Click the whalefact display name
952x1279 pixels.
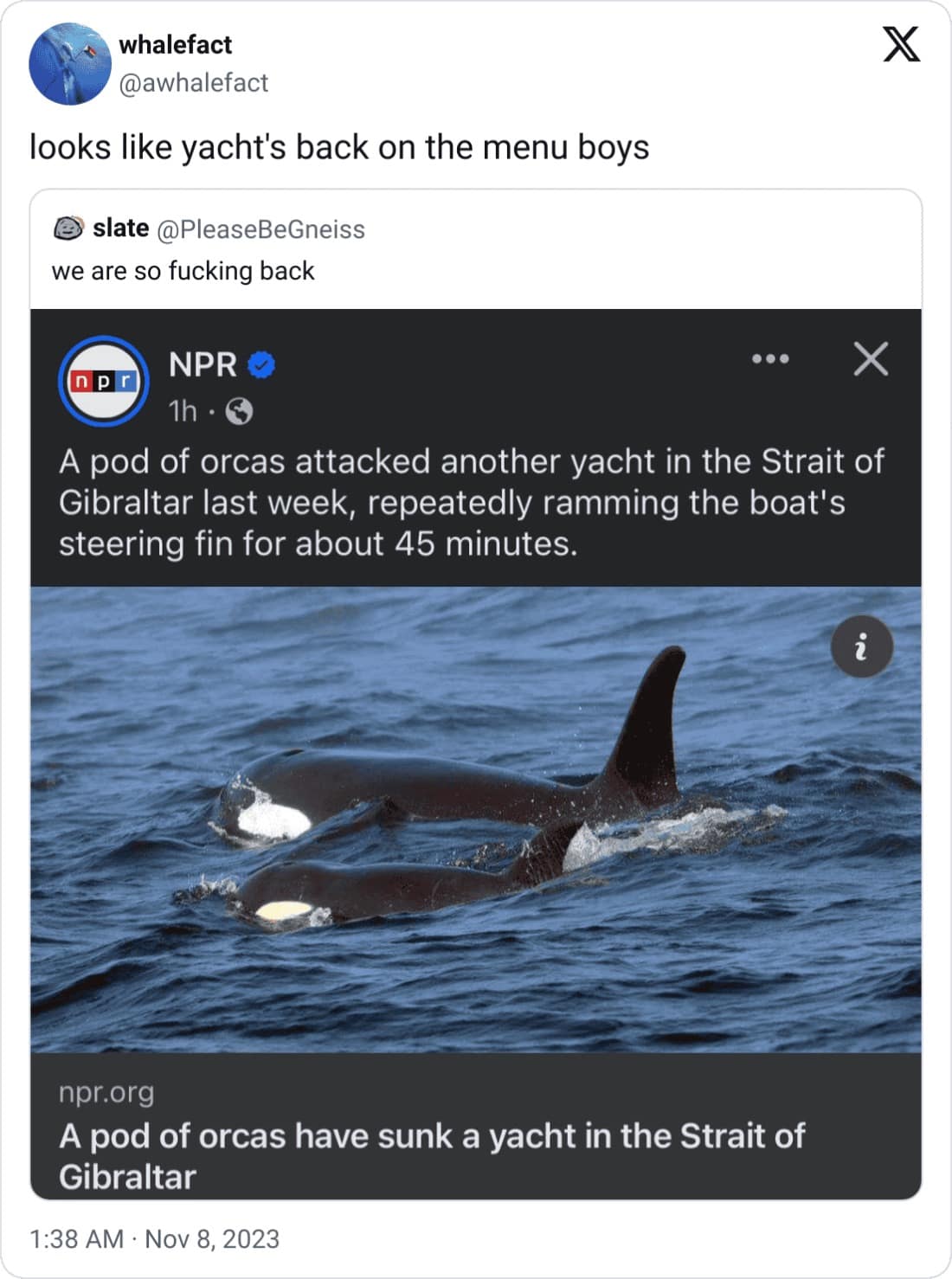click(176, 44)
